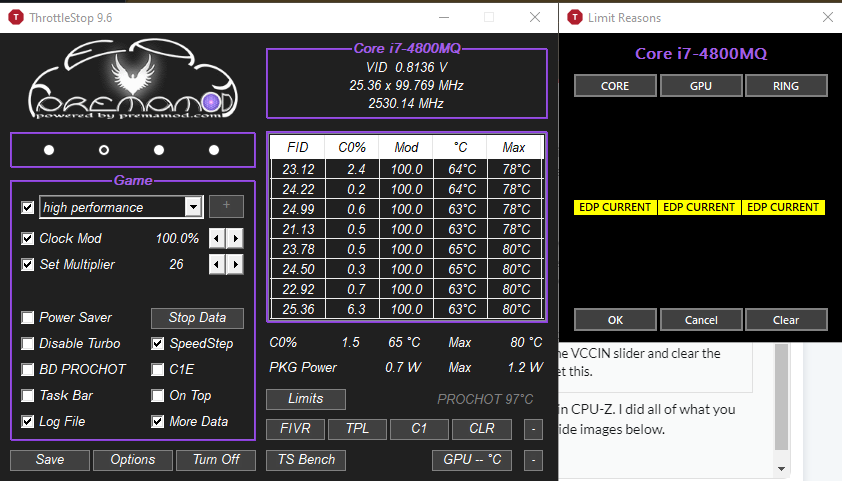The width and height of the screenshot is (842, 481).
Task: Click the PKG Power label
Action: 303,367
